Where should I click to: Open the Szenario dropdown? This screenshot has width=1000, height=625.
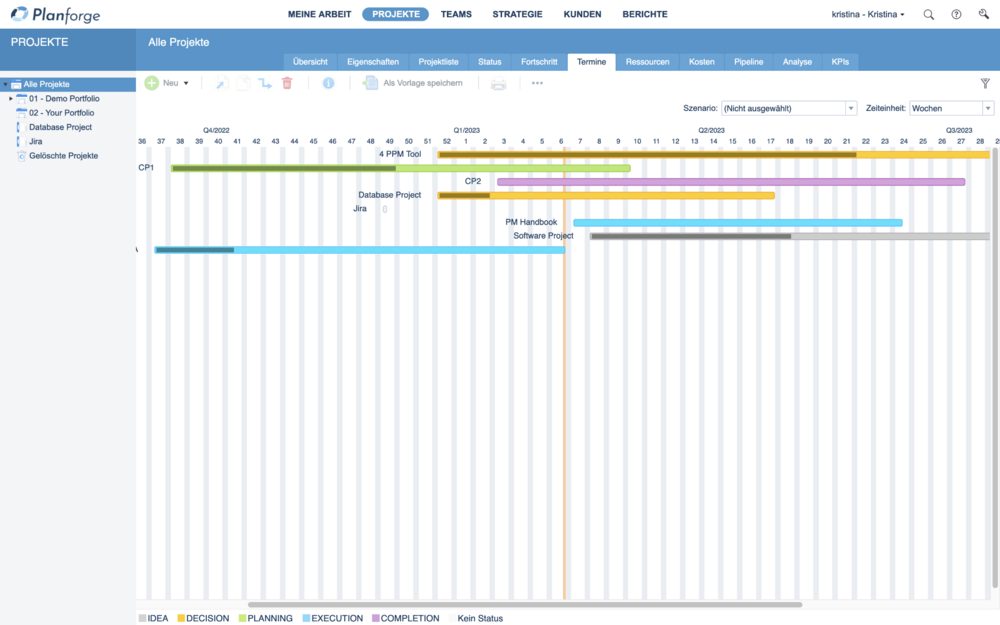[789, 108]
